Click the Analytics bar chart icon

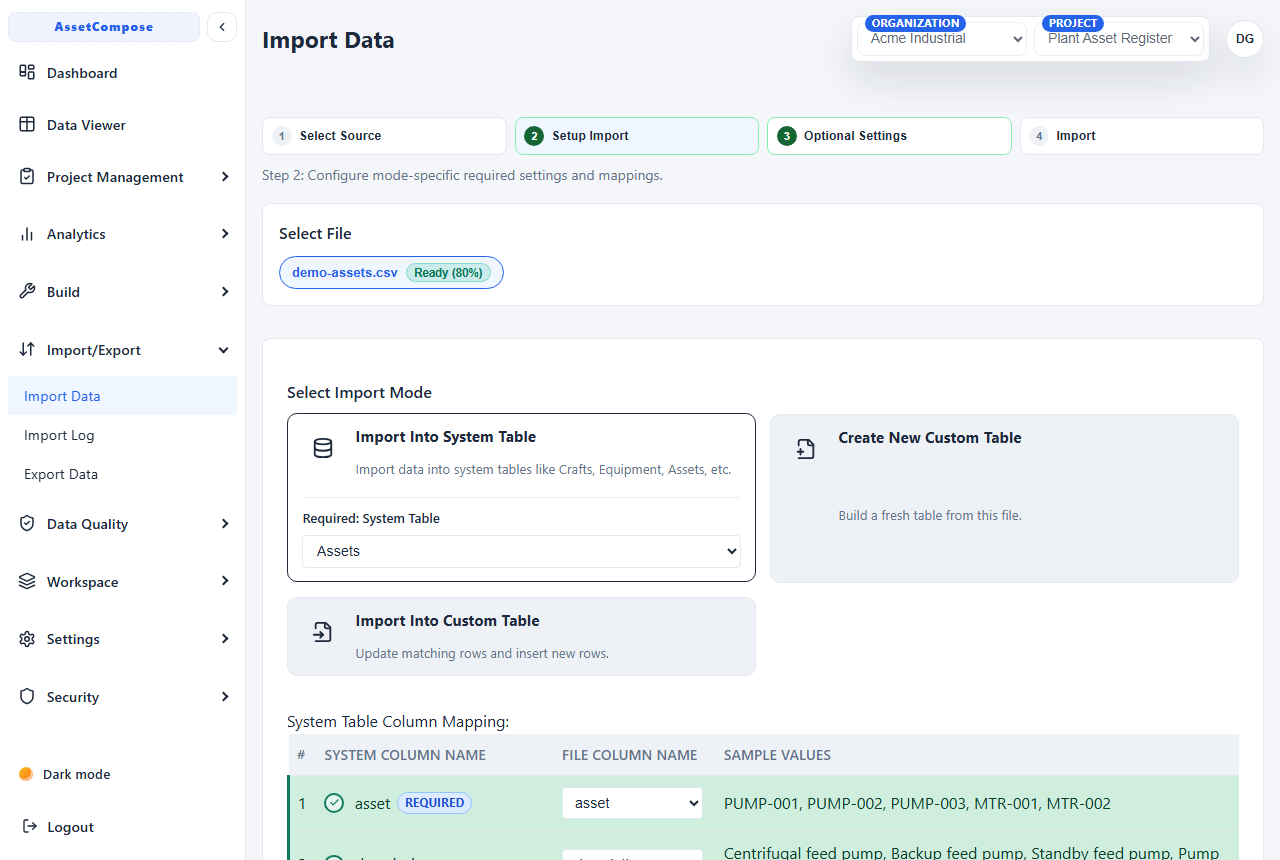pos(27,234)
